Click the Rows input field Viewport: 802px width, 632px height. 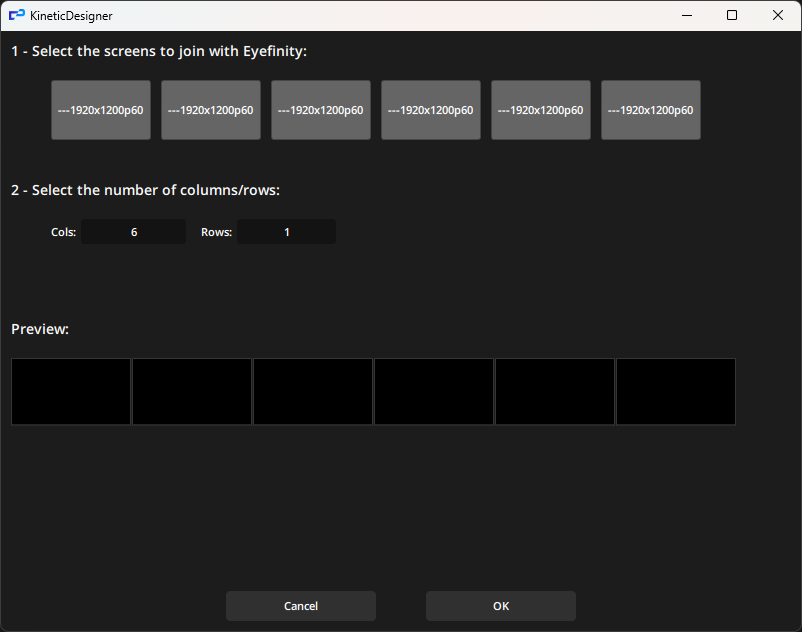pos(286,231)
